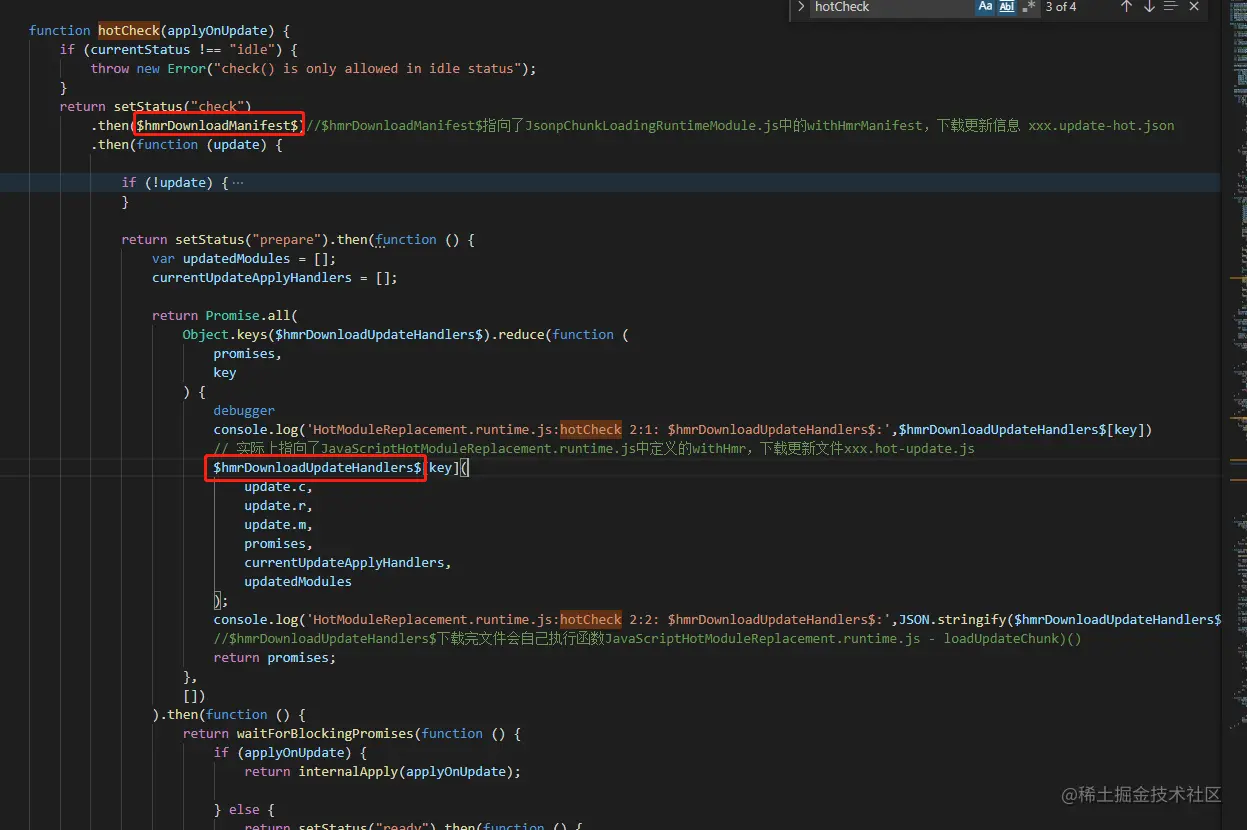Expand folded 'if (!update)' block ellipsis
This screenshot has width=1247, height=830.
click(237, 183)
